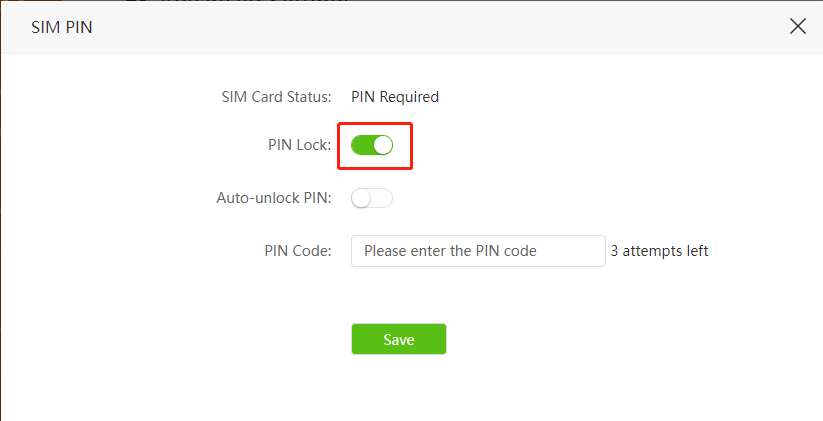
Task: Click the SIM PIN dialog title
Action: point(62,27)
